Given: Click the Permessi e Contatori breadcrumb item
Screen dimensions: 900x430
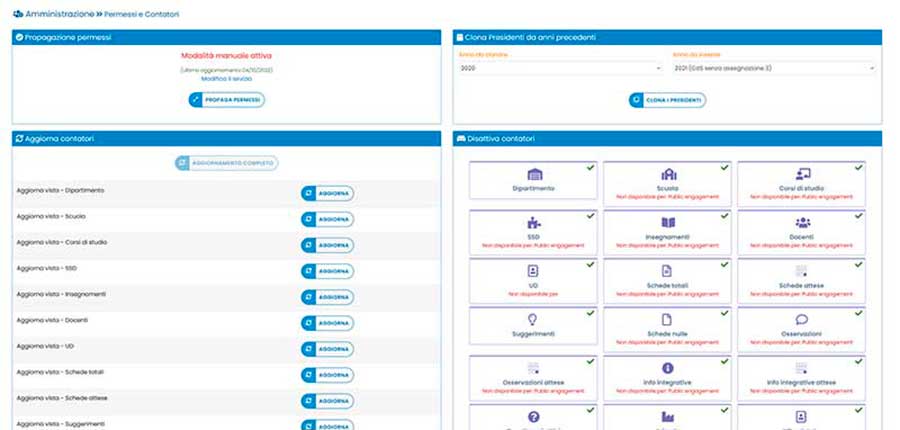Looking at the screenshot, I should 140,15.
